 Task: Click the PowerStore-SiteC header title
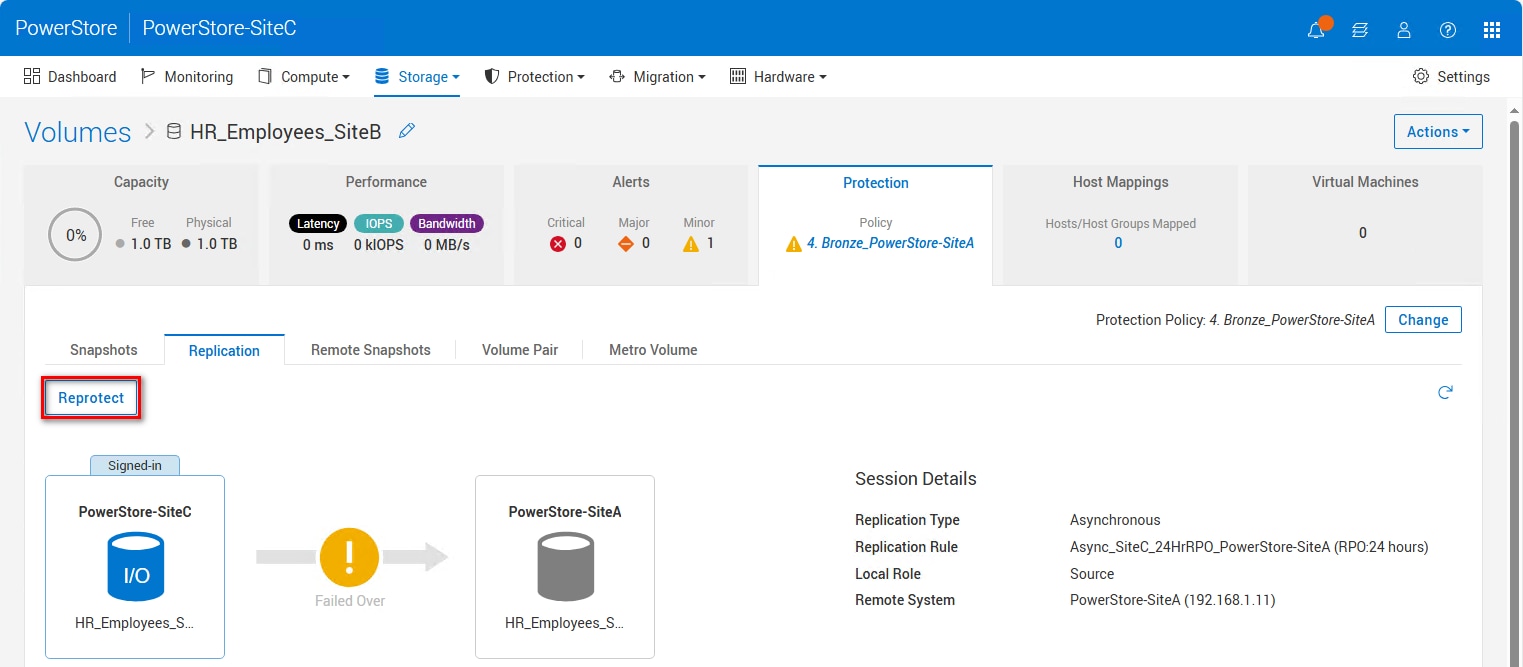[219, 28]
